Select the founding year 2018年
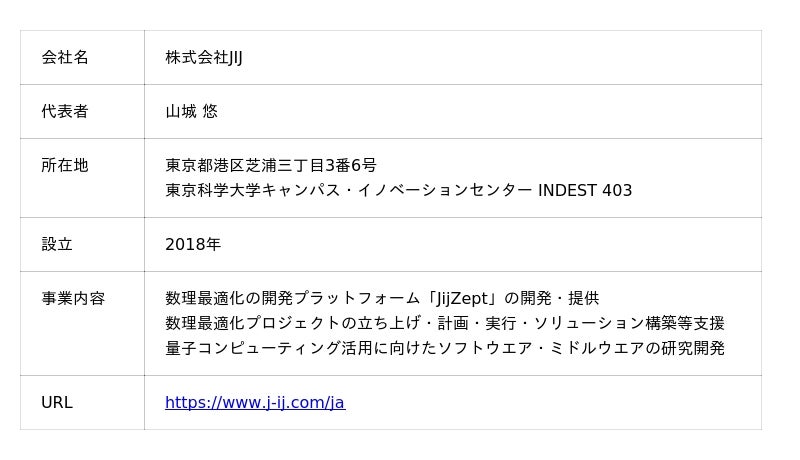 point(193,245)
